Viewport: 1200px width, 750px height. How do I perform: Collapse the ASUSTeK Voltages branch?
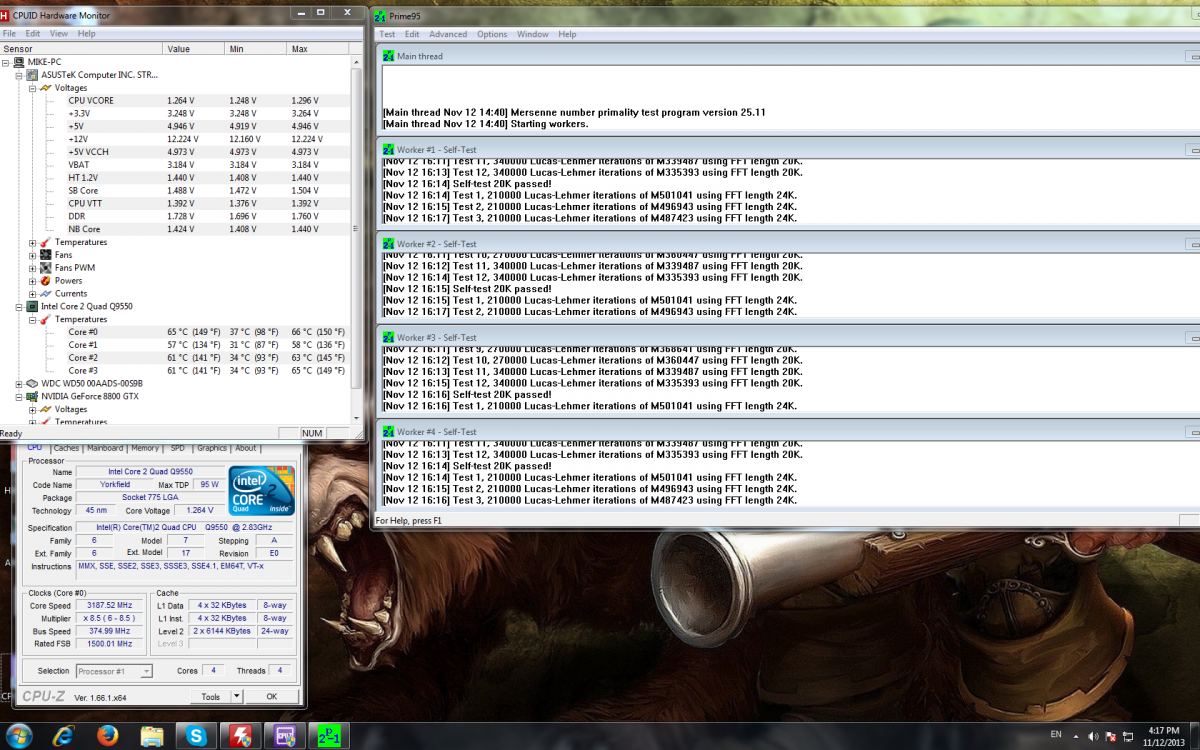(33, 88)
